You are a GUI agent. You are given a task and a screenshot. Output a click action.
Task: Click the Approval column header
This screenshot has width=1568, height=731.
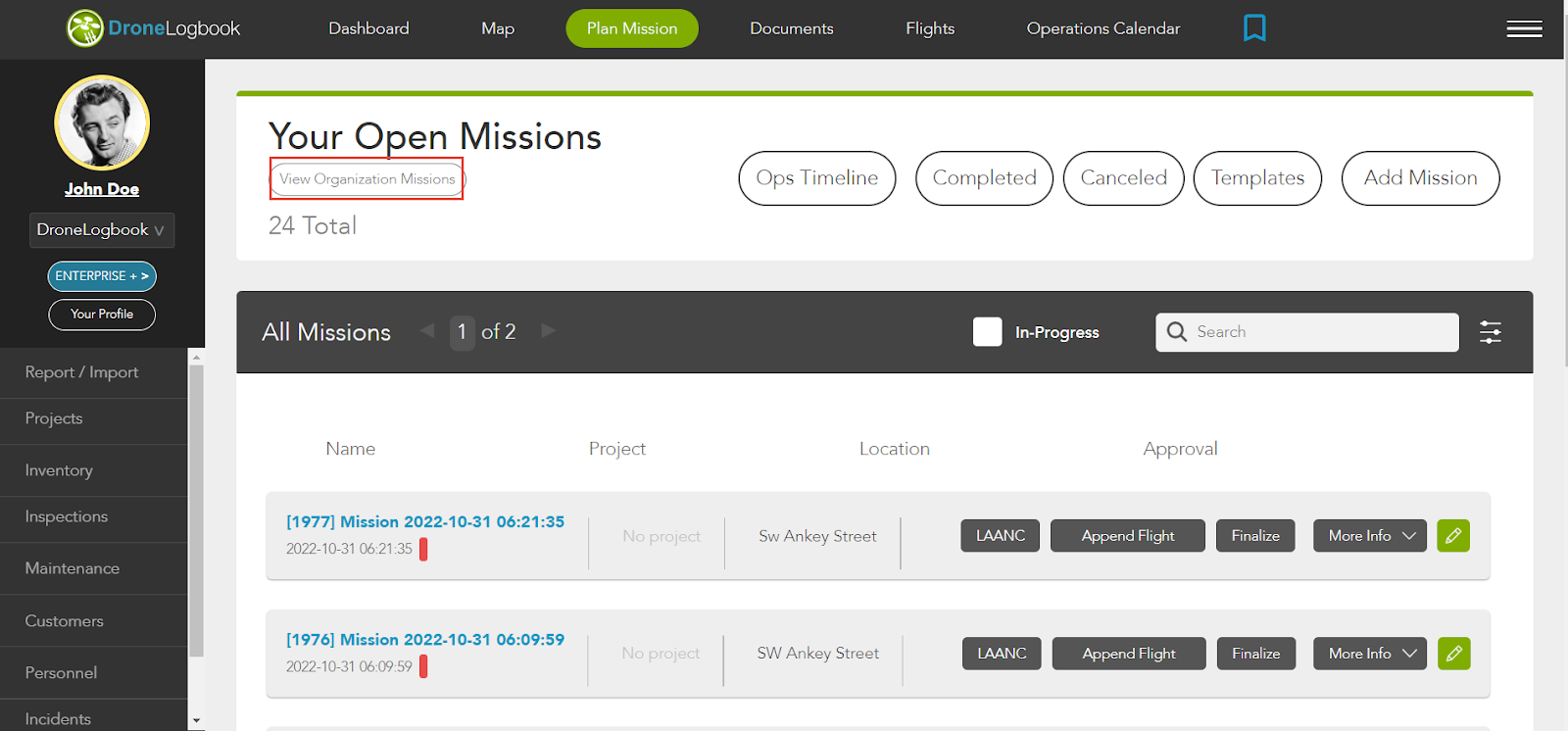tap(1180, 449)
